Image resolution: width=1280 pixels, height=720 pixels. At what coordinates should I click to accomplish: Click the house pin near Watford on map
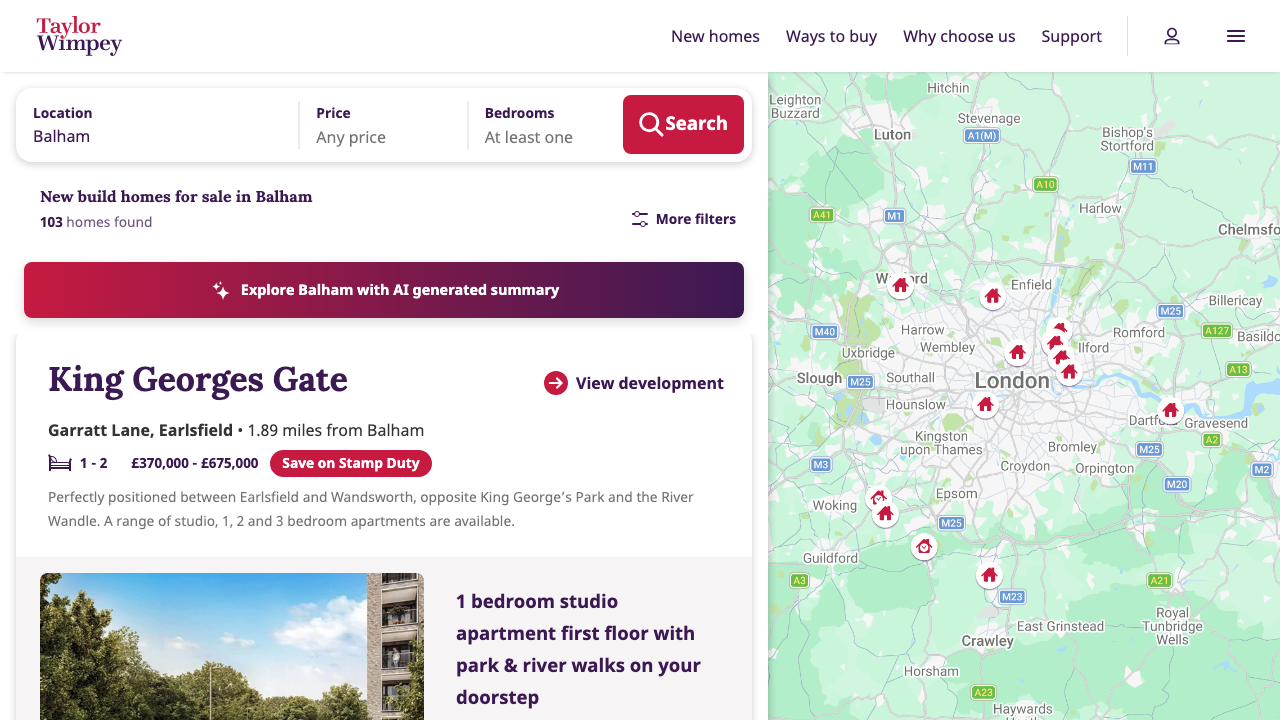(900, 285)
